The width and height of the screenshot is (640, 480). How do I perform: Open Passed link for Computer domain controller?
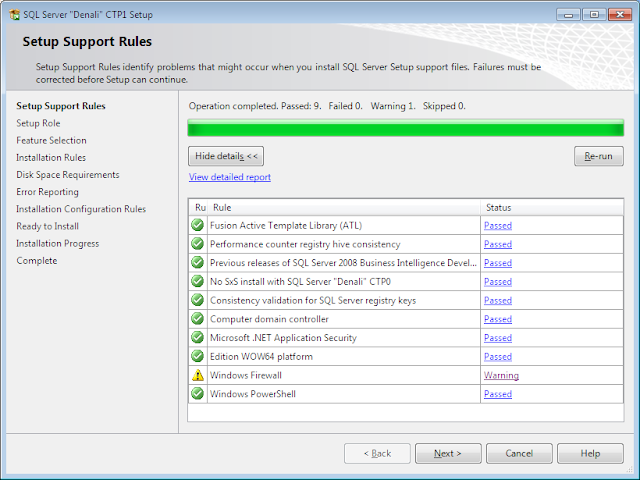click(498, 319)
